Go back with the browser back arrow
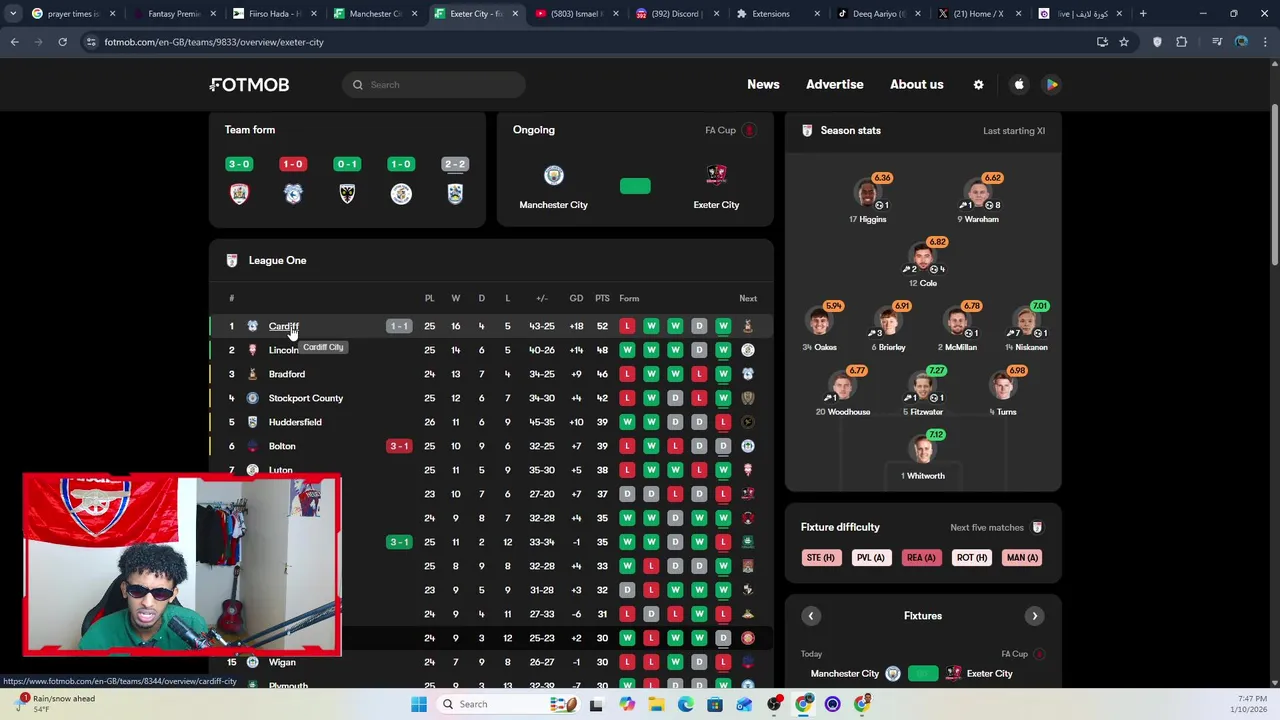 [x=14, y=42]
